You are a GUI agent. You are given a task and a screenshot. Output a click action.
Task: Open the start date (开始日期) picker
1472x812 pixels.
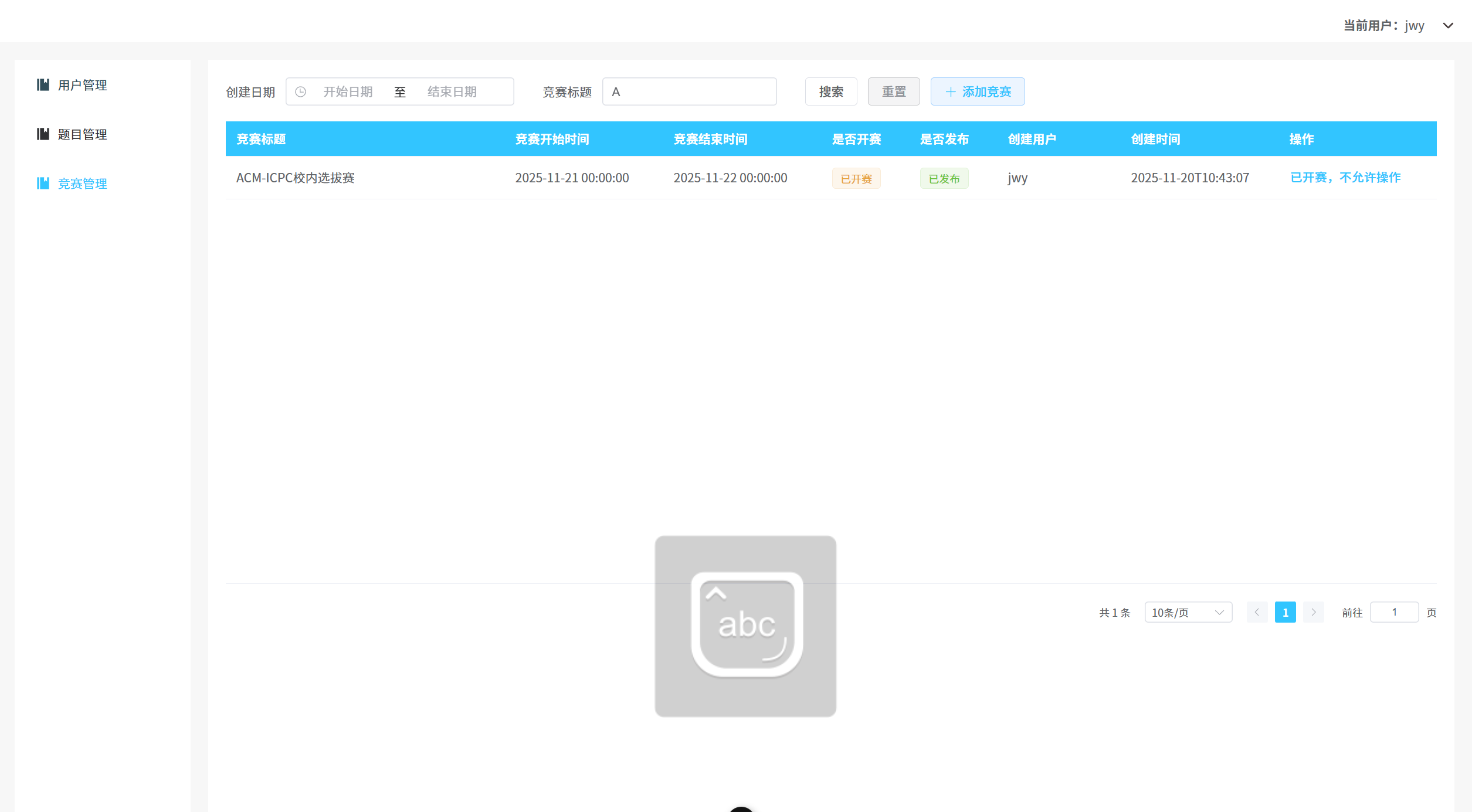point(348,92)
